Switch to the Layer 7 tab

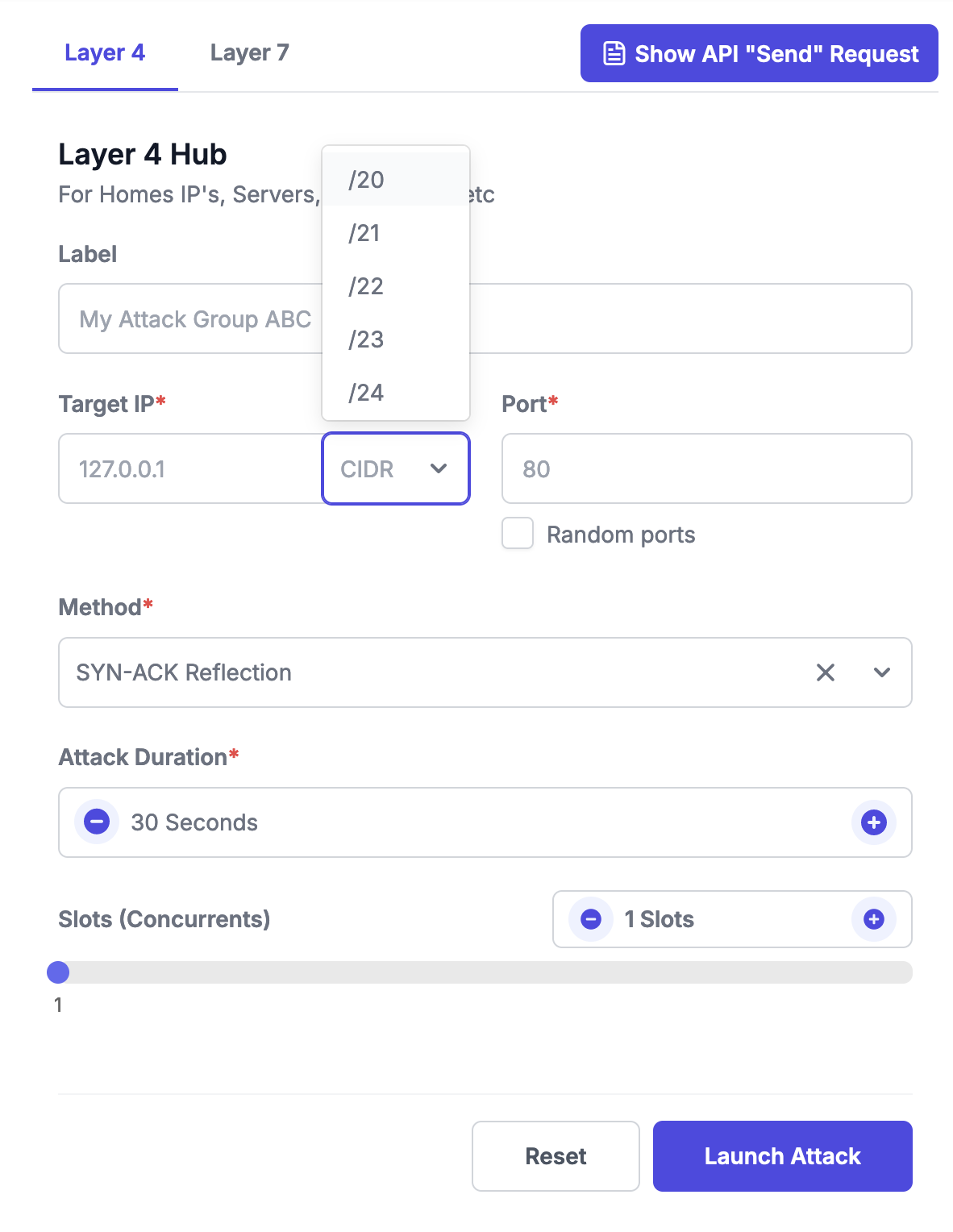click(248, 53)
